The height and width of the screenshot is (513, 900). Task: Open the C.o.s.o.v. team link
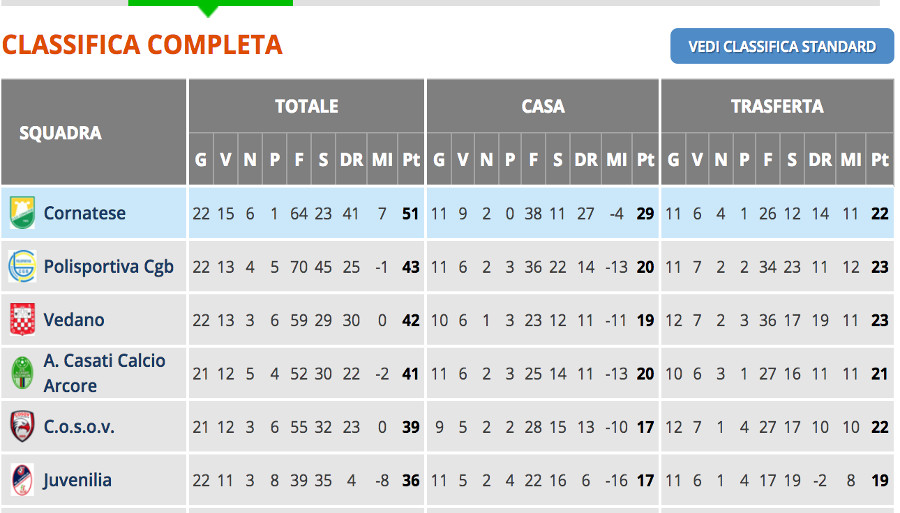[x=79, y=426]
